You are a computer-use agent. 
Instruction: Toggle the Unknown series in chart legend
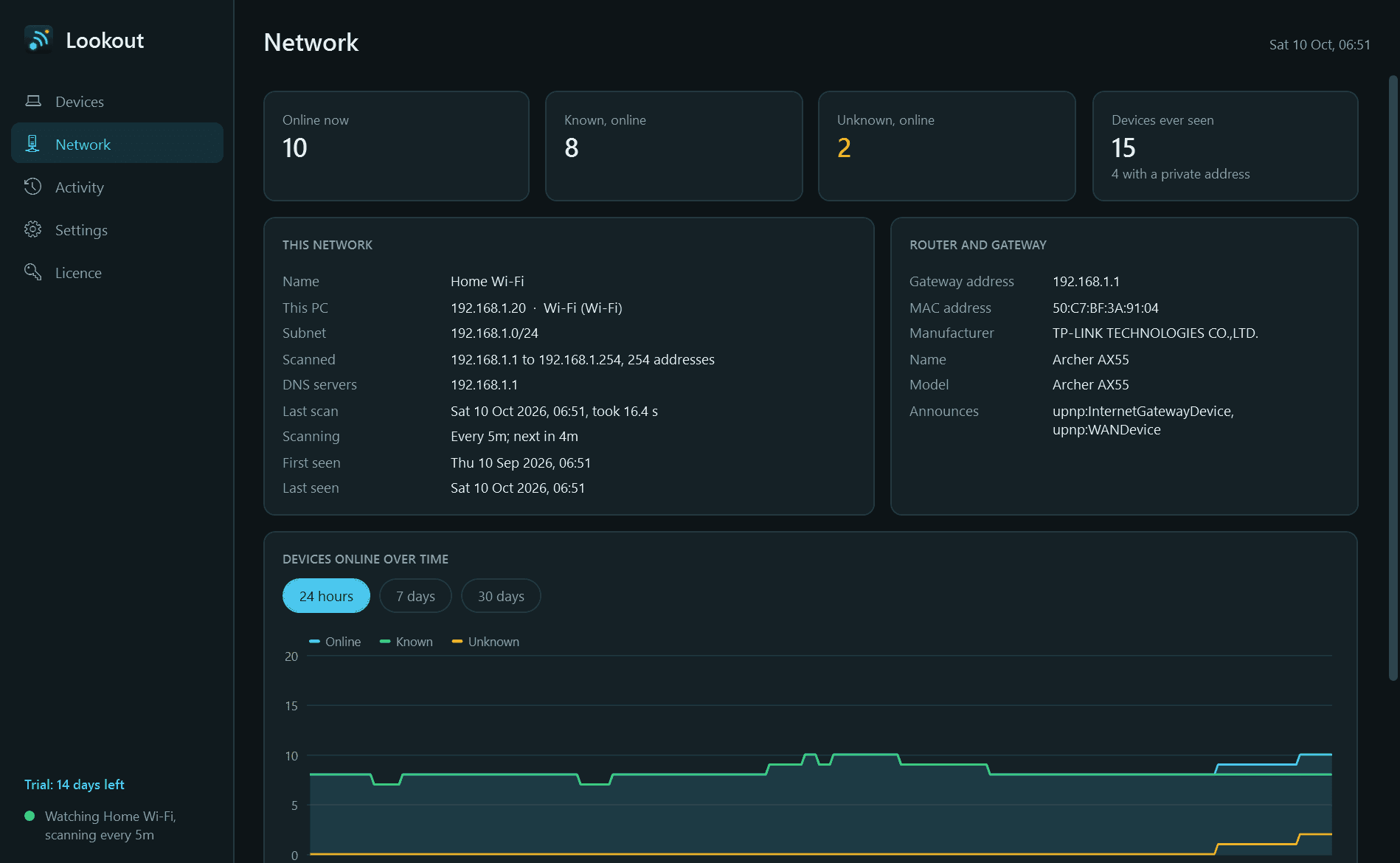tap(485, 642)
